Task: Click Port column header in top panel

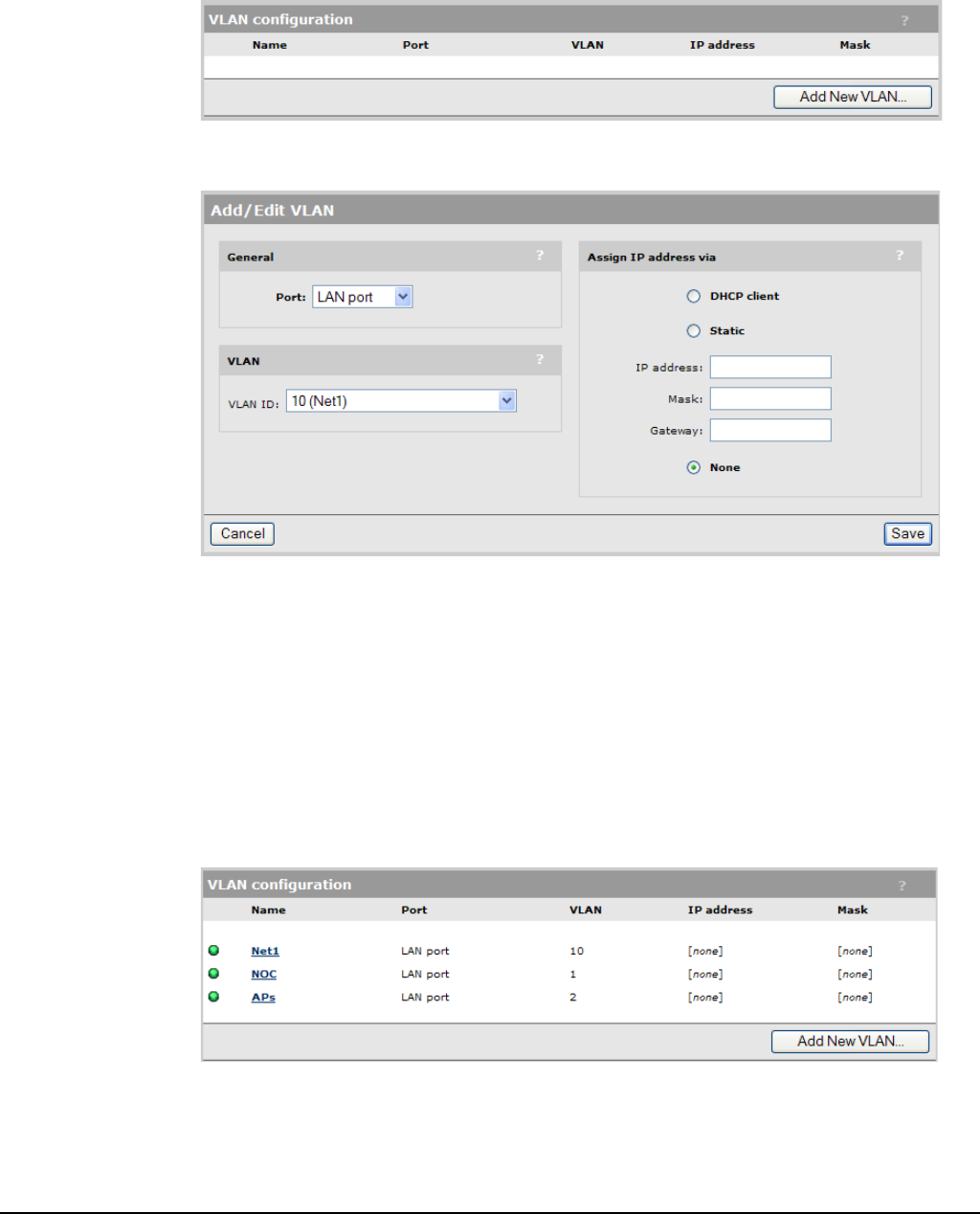Action: point(415,45)
